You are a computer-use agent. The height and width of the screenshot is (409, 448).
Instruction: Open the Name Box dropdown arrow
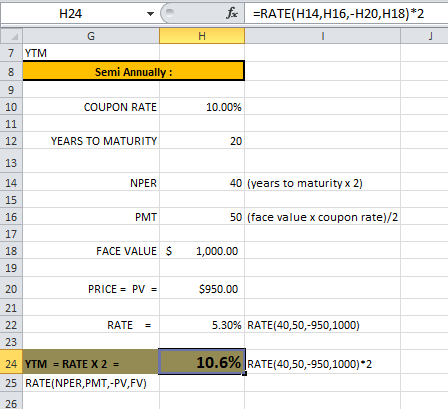click(150, 14)
